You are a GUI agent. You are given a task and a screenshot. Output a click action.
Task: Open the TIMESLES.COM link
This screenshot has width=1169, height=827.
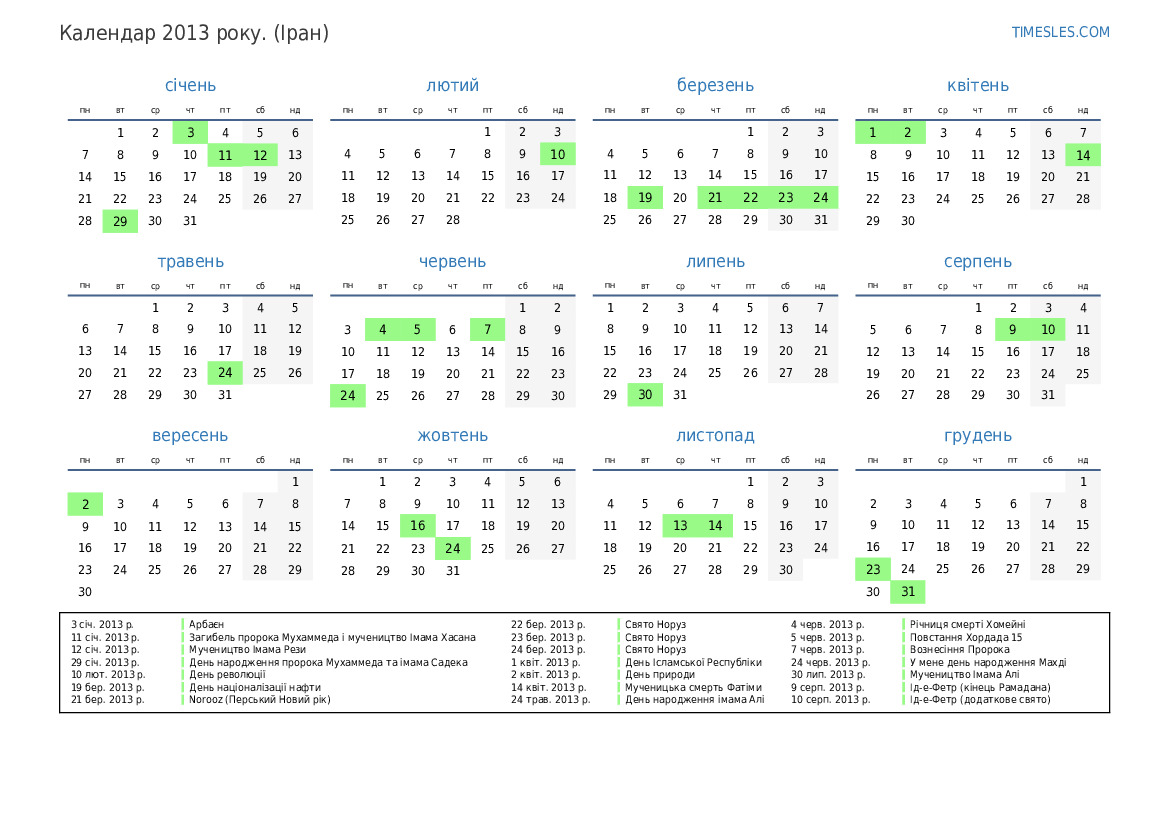[x=1060, y=32]
